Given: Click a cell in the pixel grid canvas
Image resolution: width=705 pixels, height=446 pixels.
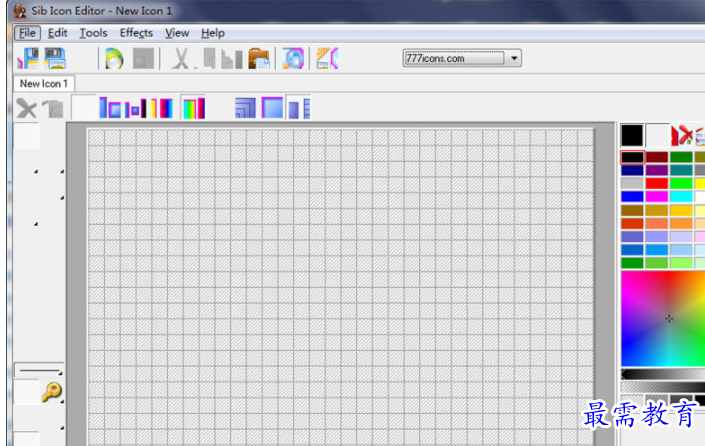Looking at the screenshot, I should click(340, 287).
